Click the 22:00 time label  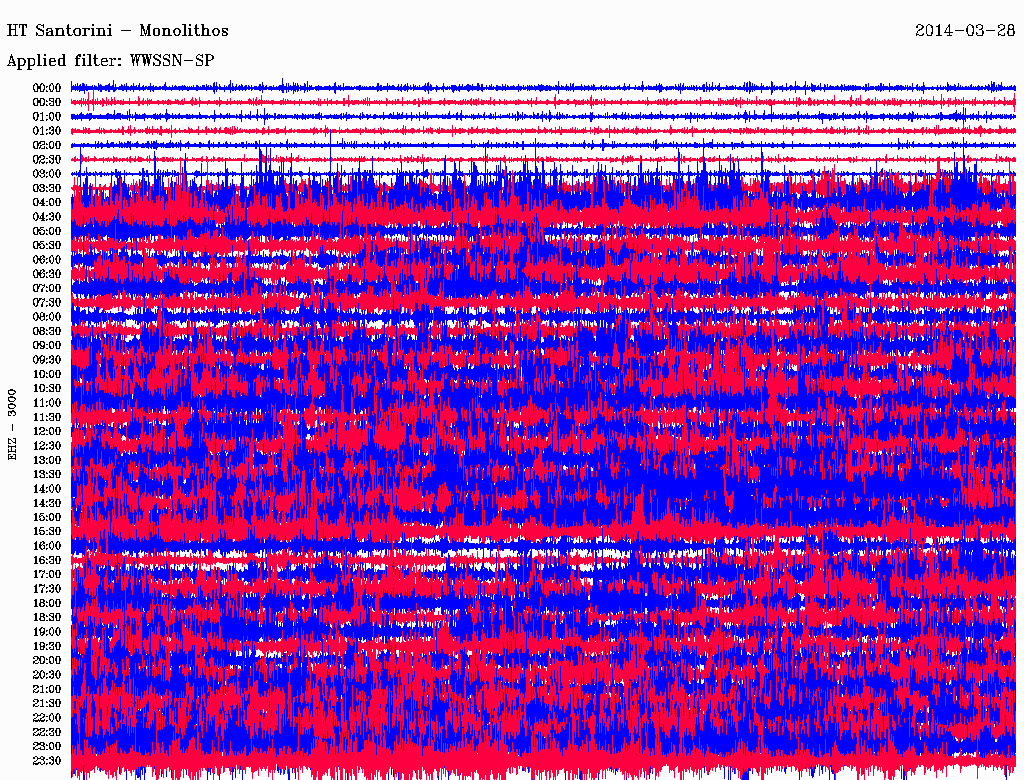47,718
